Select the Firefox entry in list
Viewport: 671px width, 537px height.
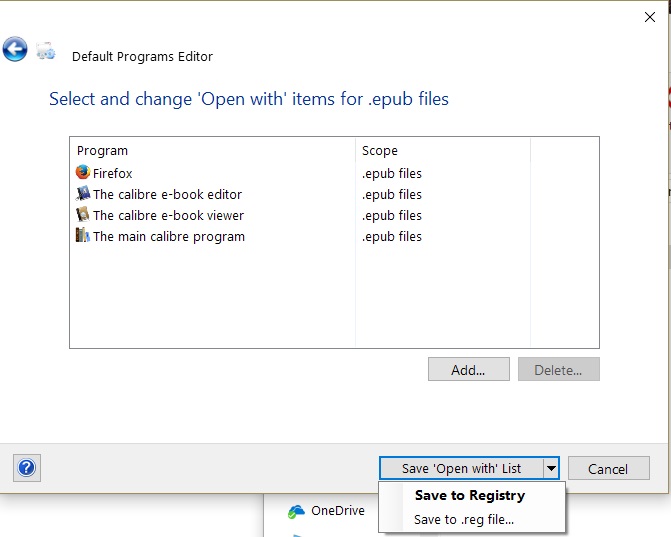[x=112, y=173]
